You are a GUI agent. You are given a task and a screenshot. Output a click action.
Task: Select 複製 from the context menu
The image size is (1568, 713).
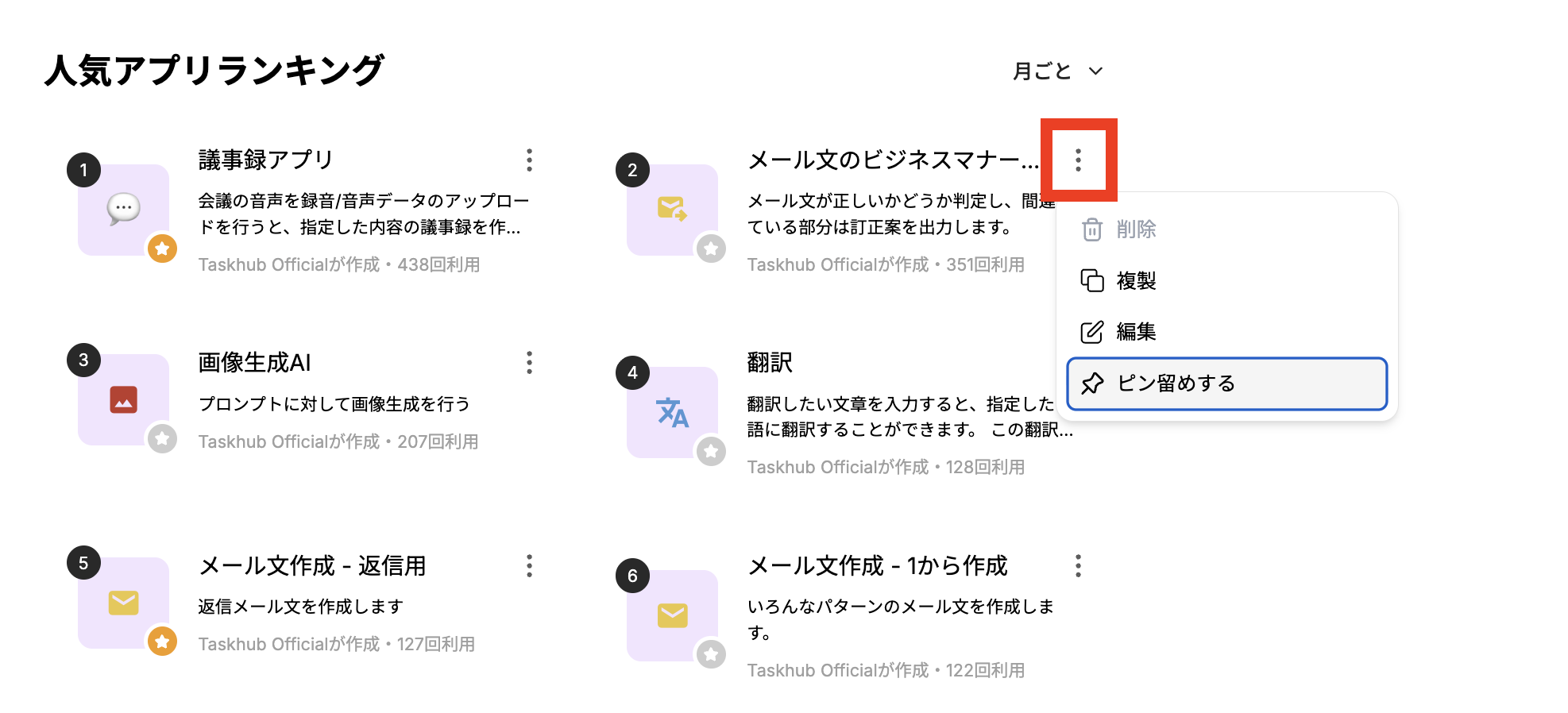(x=1136, y=281)
